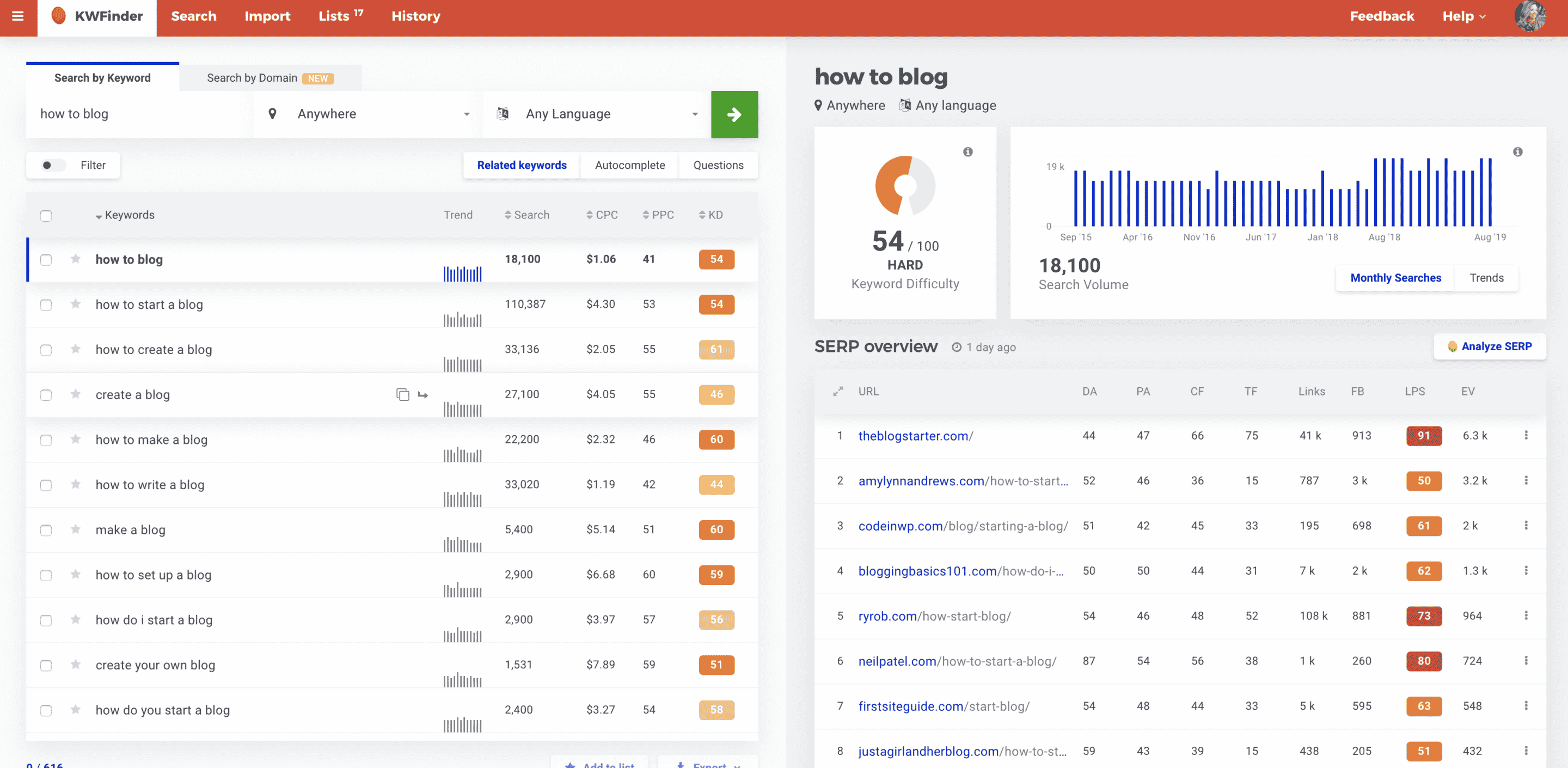Click the Feedback link
Screen dimensions: 1568x768
pyautogui.click(x=1382, y=16)
